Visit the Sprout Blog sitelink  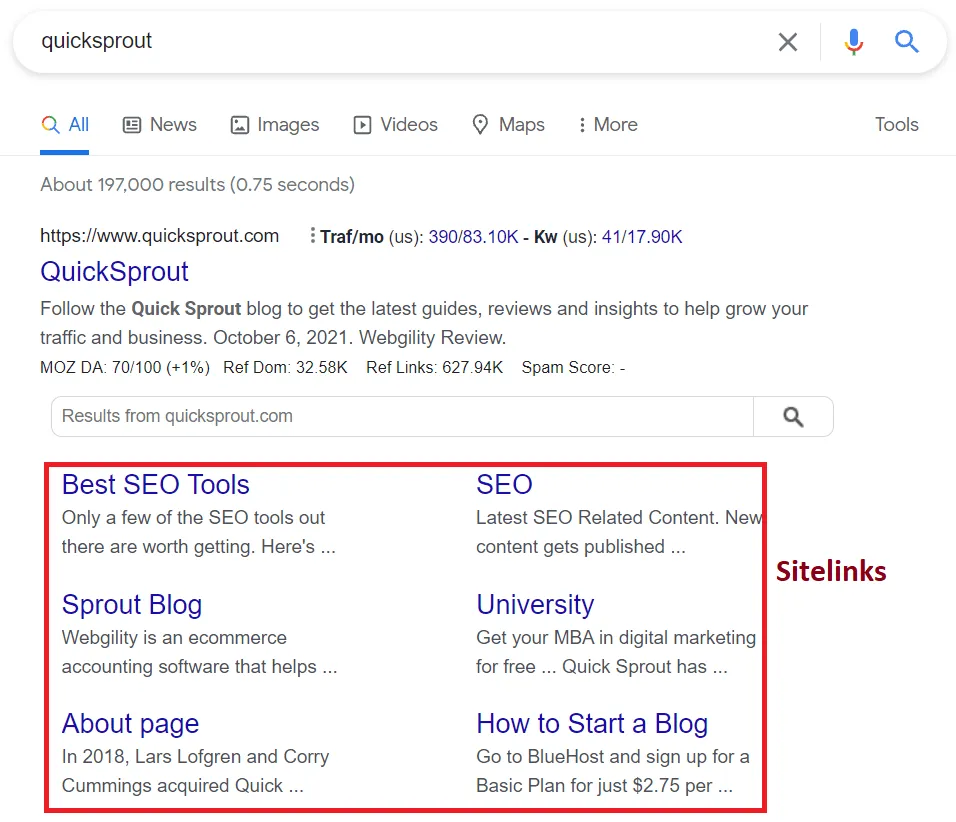[132, 605]
